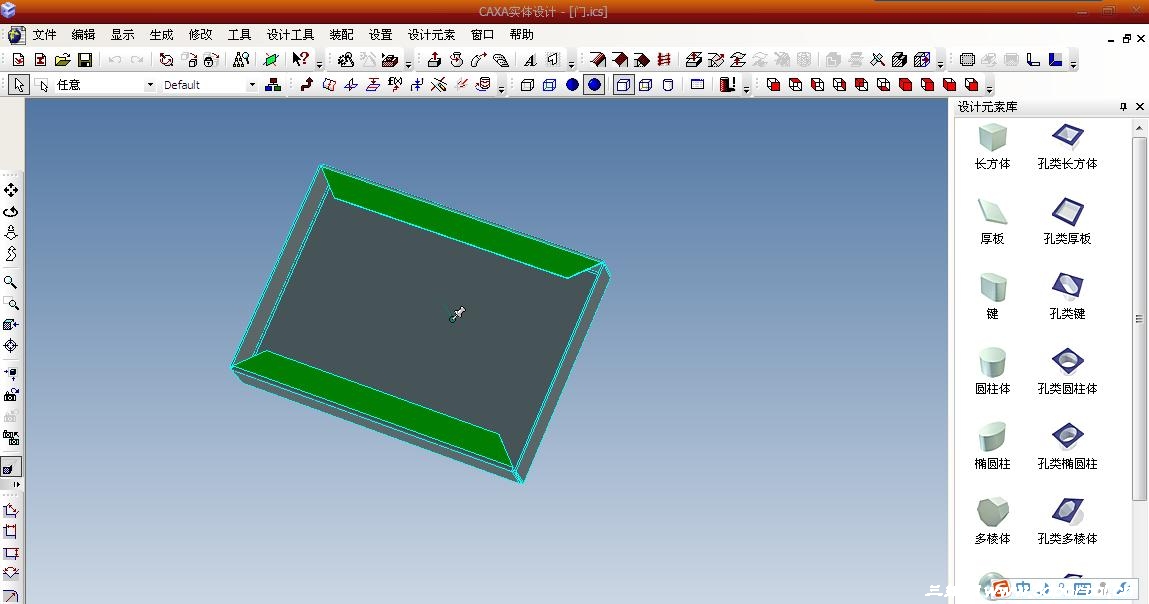Pick the 孔类长方体 element thumbnail
The height and width of the screenshot is (604, 1149).
point(1068,136)
